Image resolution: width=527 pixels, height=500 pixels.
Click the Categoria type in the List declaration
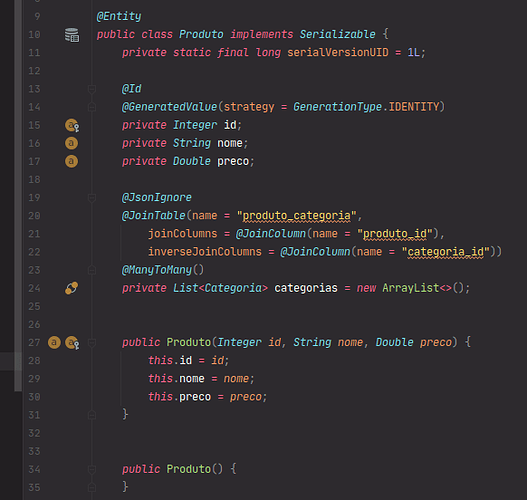(x=233, y=288)
